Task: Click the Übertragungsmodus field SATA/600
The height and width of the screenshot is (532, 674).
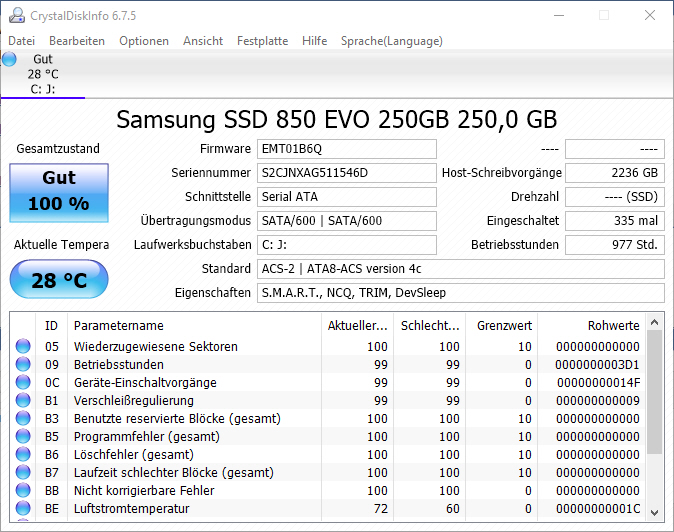Action: 347,221
